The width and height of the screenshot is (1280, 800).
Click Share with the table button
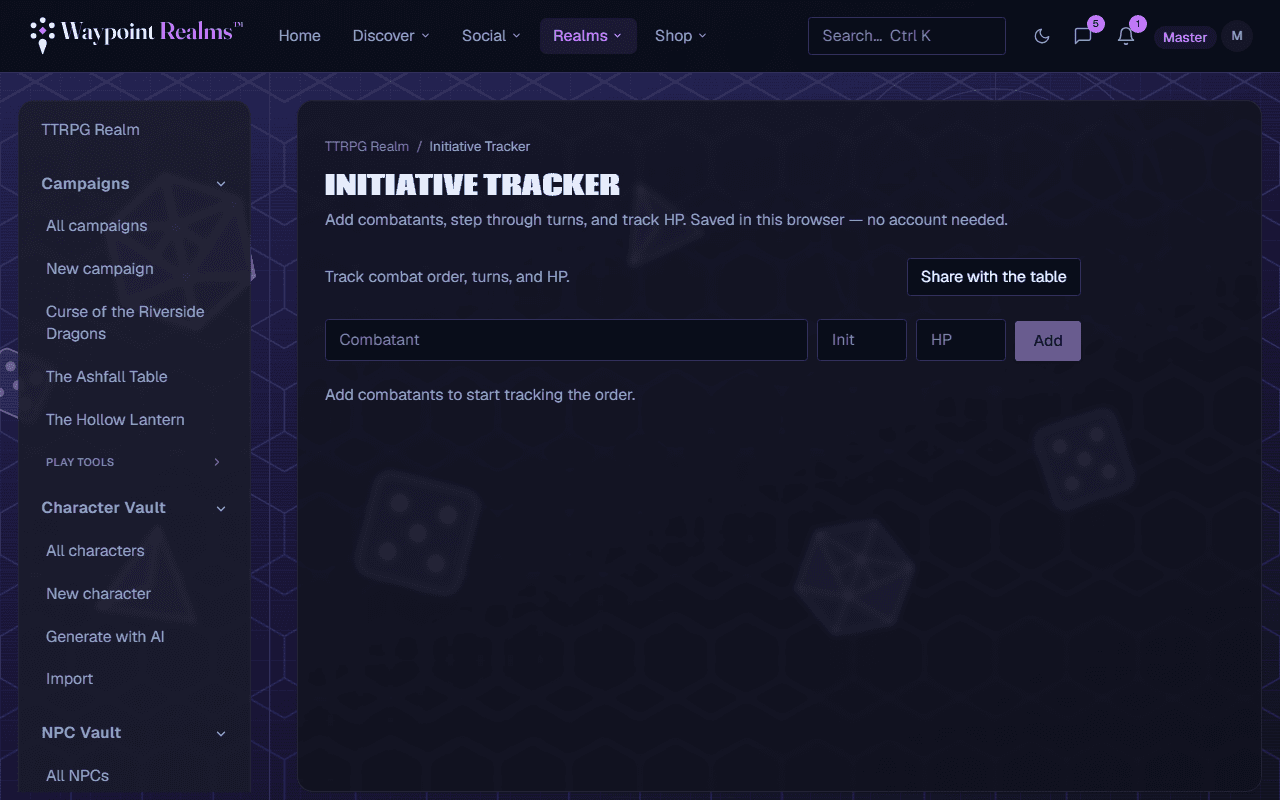(x=994, y=277)
